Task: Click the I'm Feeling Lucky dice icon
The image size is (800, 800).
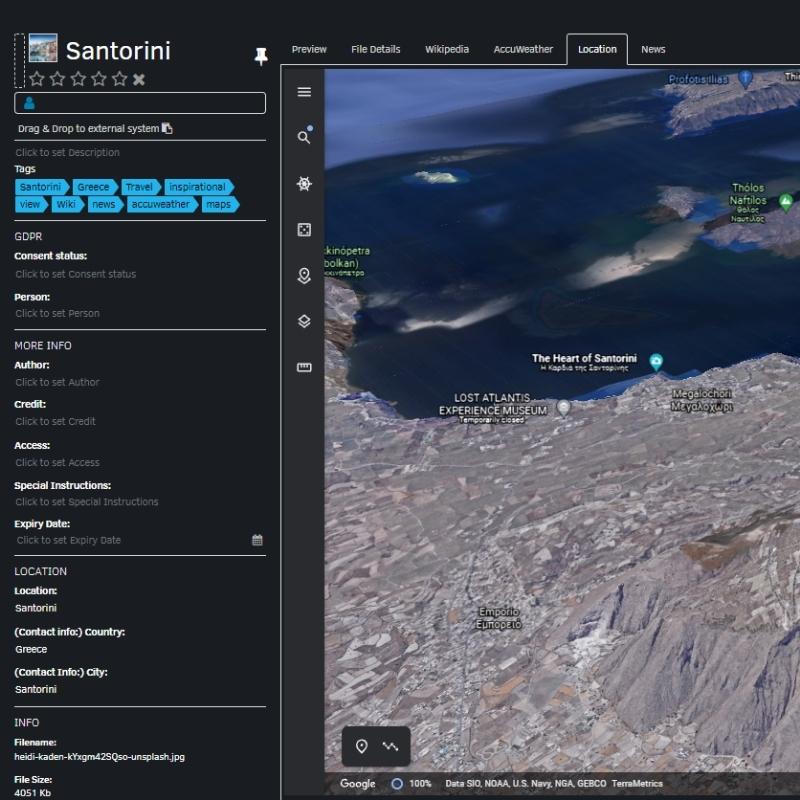Action: [x=304, y=230]
